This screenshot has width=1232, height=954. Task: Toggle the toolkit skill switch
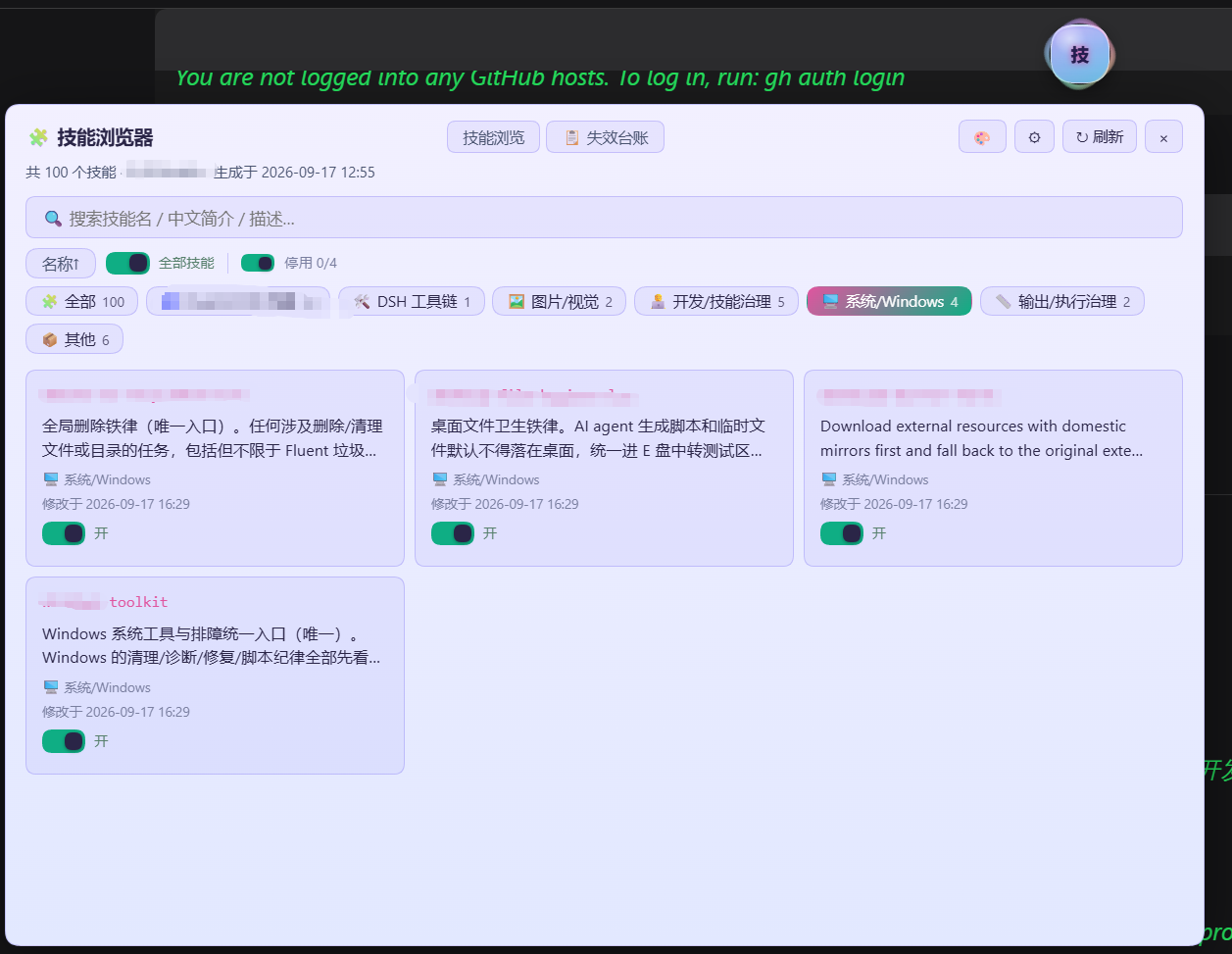click(x=64, y=741)
